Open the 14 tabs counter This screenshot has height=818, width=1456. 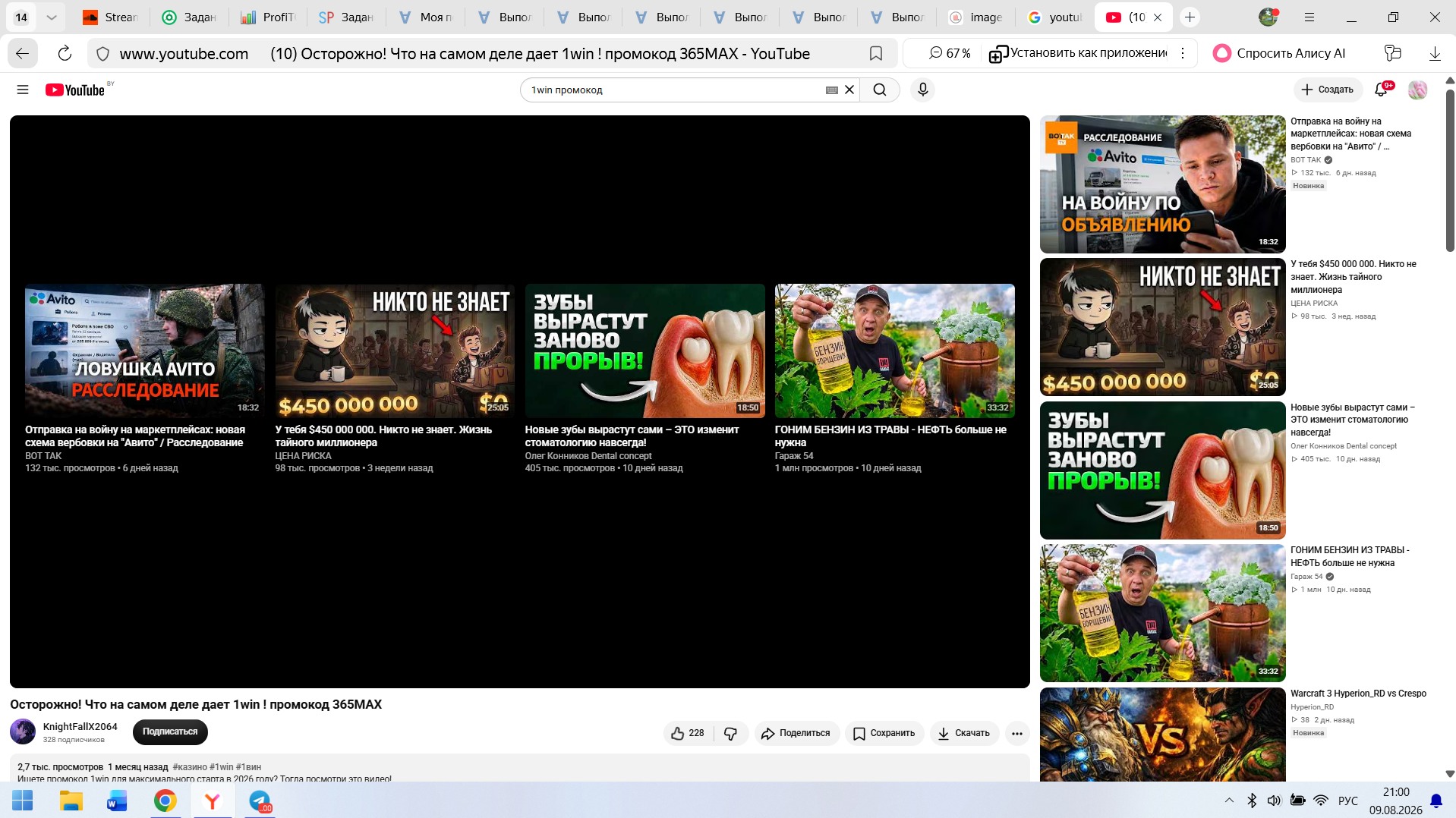click(21, 17)
